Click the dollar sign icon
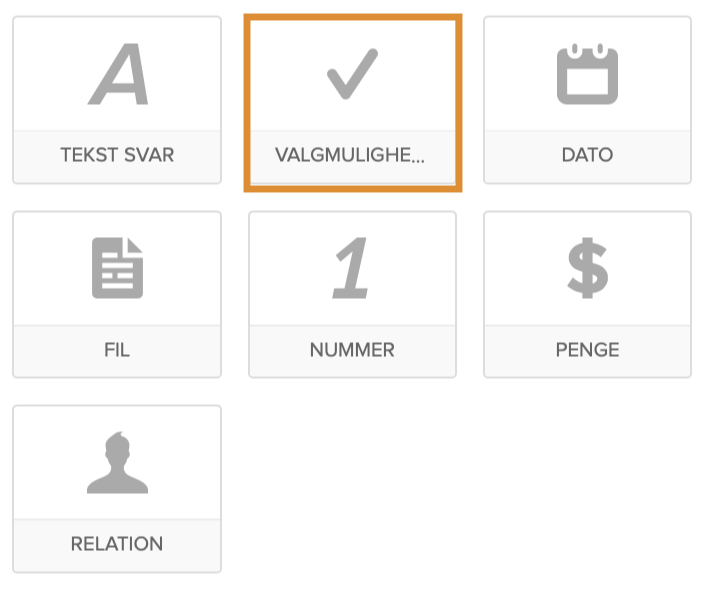Viewport: 722px width, 610px height. click(587, 268)
